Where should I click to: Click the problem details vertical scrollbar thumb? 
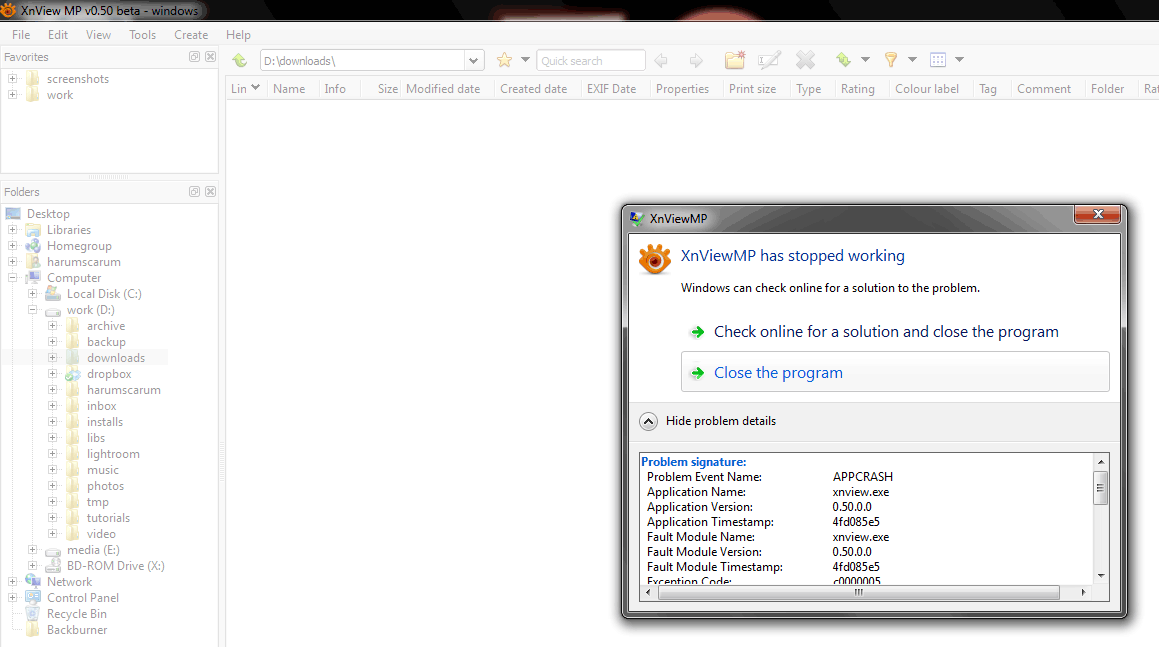coord(1101,487)
